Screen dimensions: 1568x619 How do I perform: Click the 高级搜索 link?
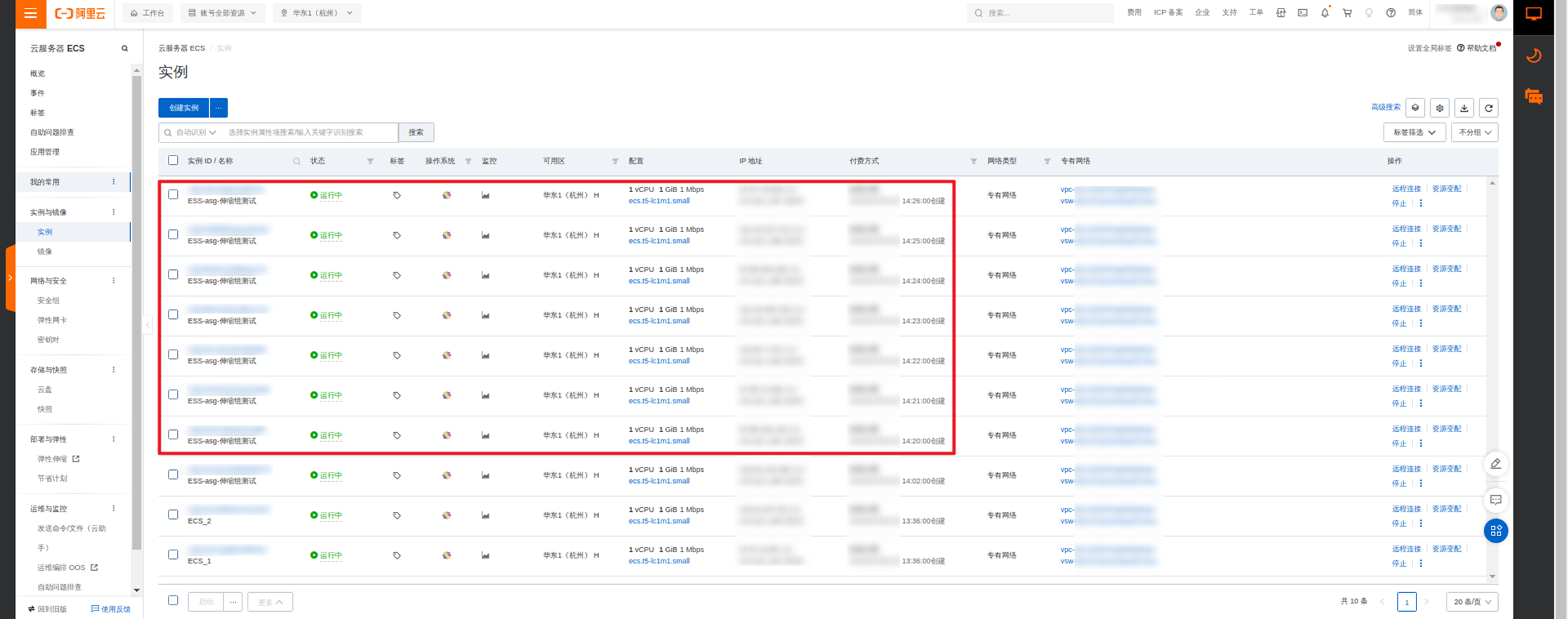coord(1386,107)
